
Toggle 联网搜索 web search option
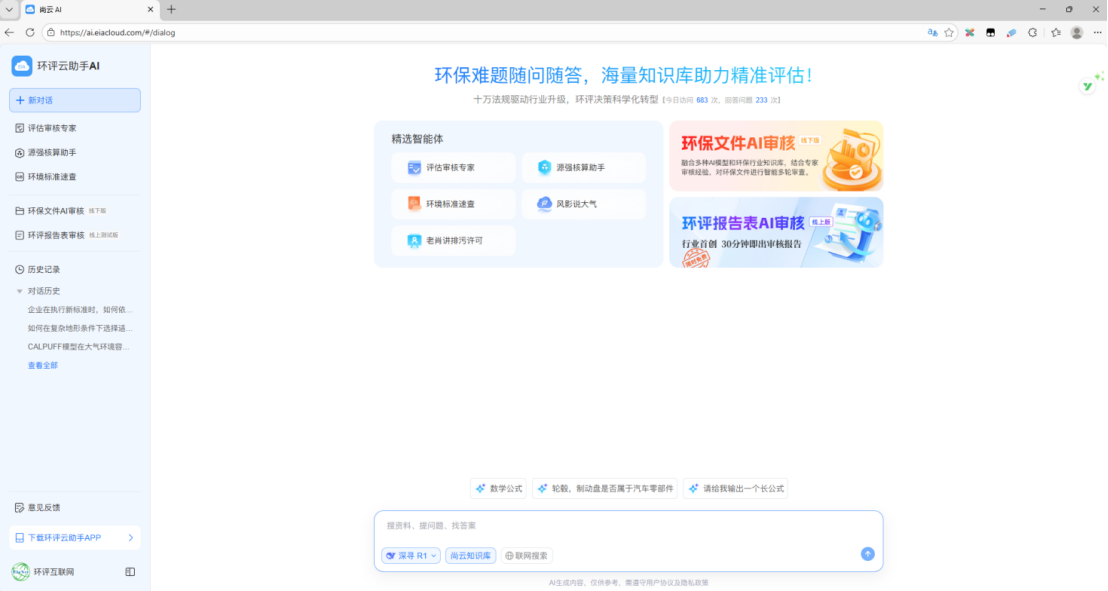click(x=526, y=555)
